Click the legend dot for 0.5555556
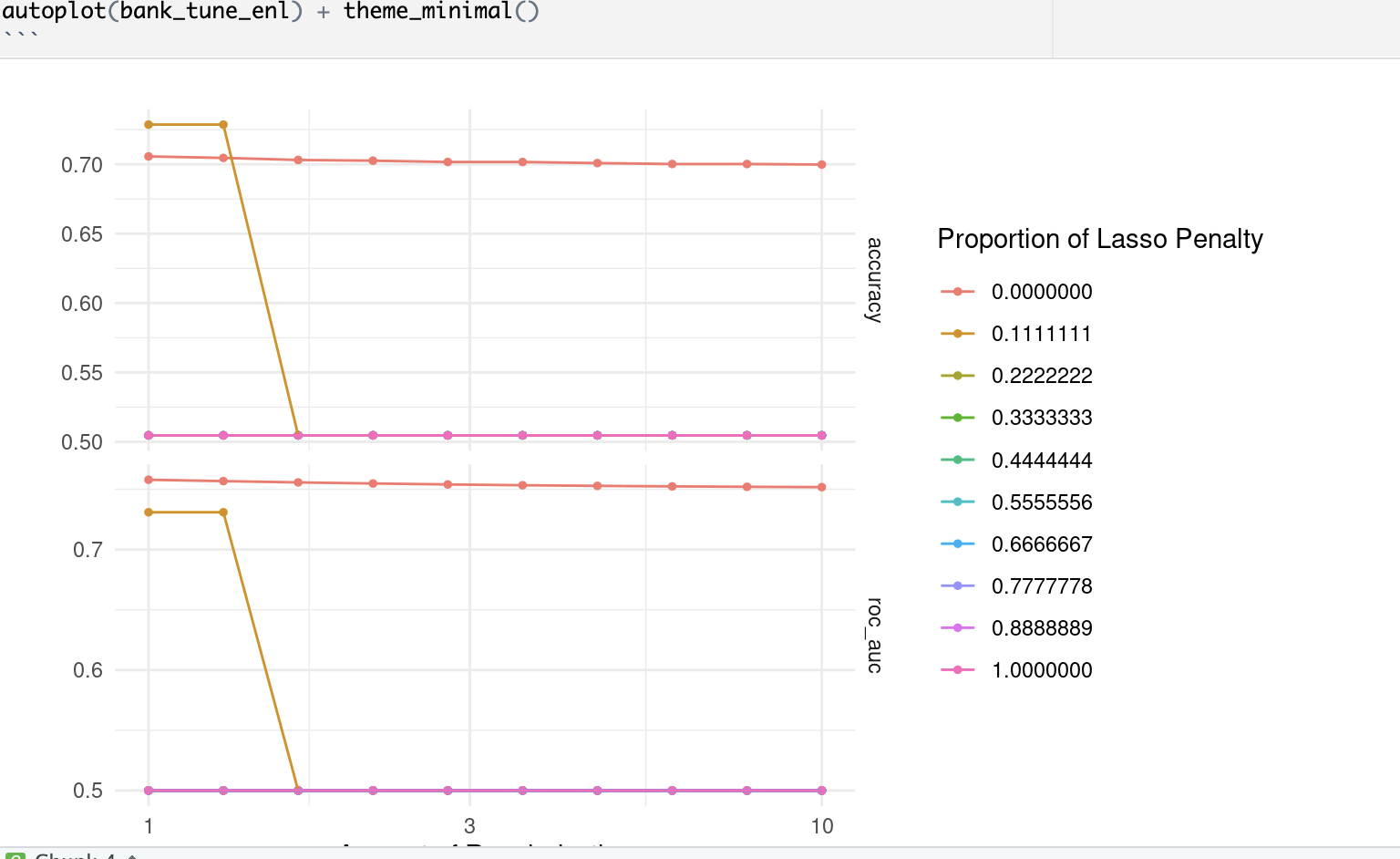This screenshot has height=859, width=1400. (957, 502)
